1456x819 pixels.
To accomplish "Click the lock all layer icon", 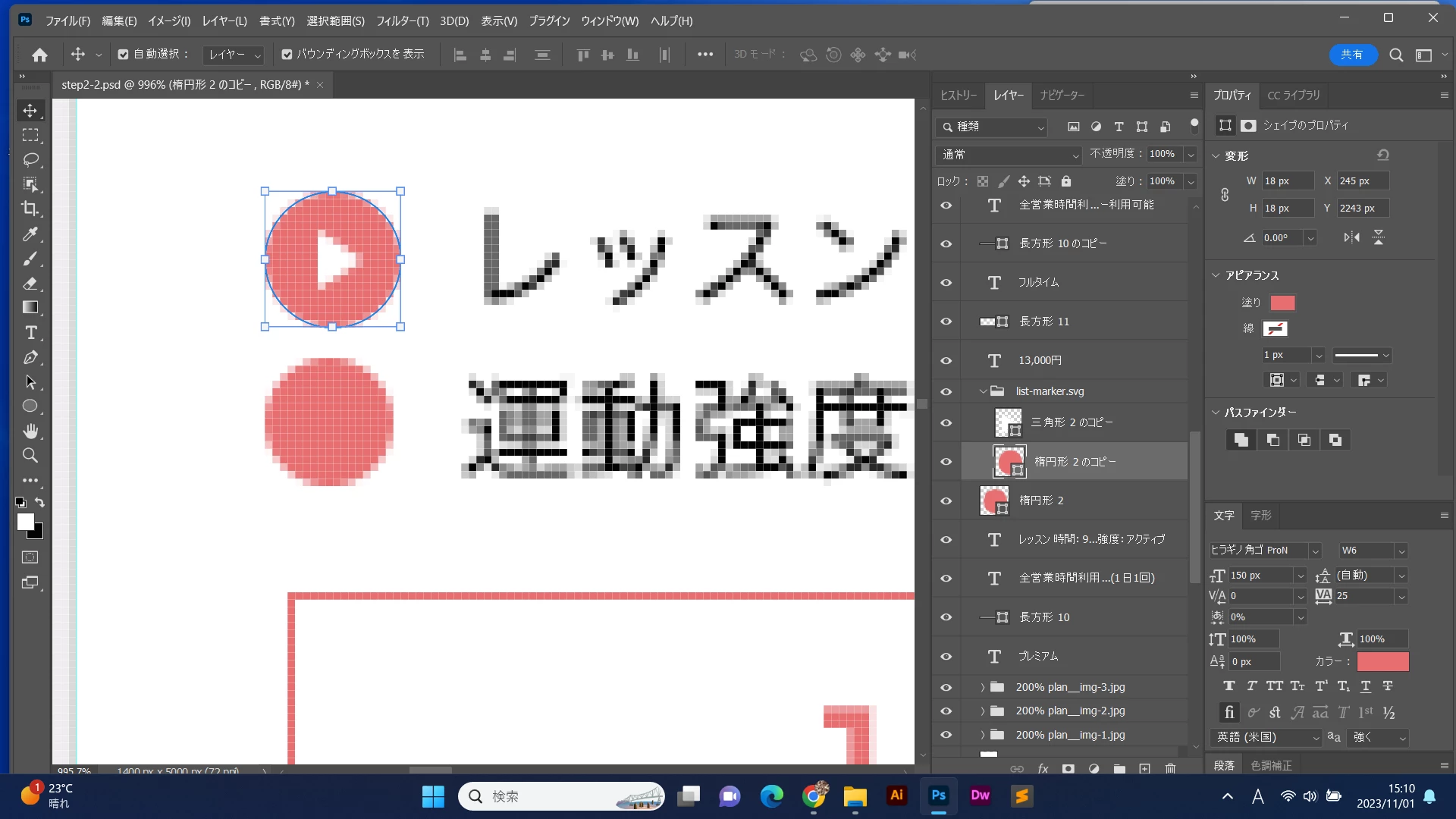I will point(1066,181).
